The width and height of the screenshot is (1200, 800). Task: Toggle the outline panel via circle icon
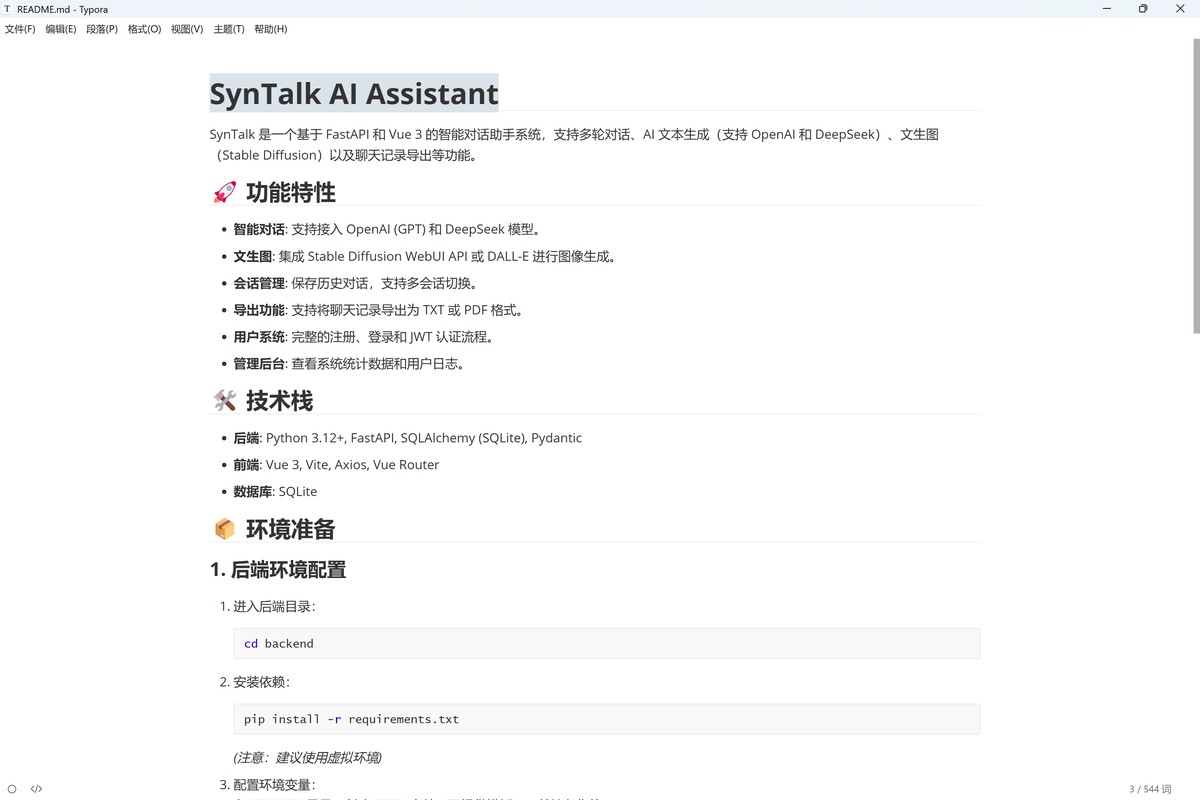point(11,788)
